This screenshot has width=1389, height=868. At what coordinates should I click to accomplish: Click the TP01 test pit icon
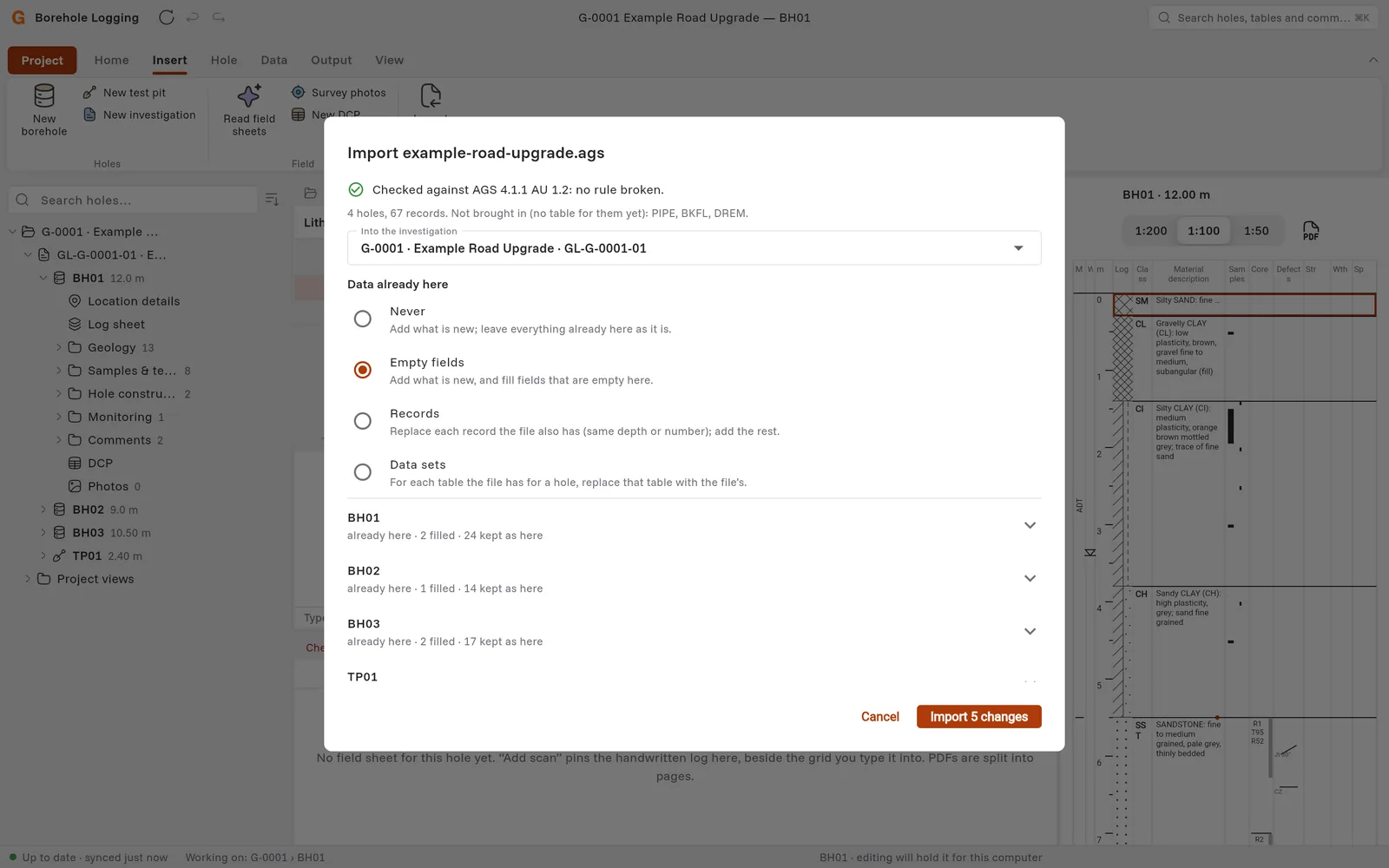(x=59, y=556)
